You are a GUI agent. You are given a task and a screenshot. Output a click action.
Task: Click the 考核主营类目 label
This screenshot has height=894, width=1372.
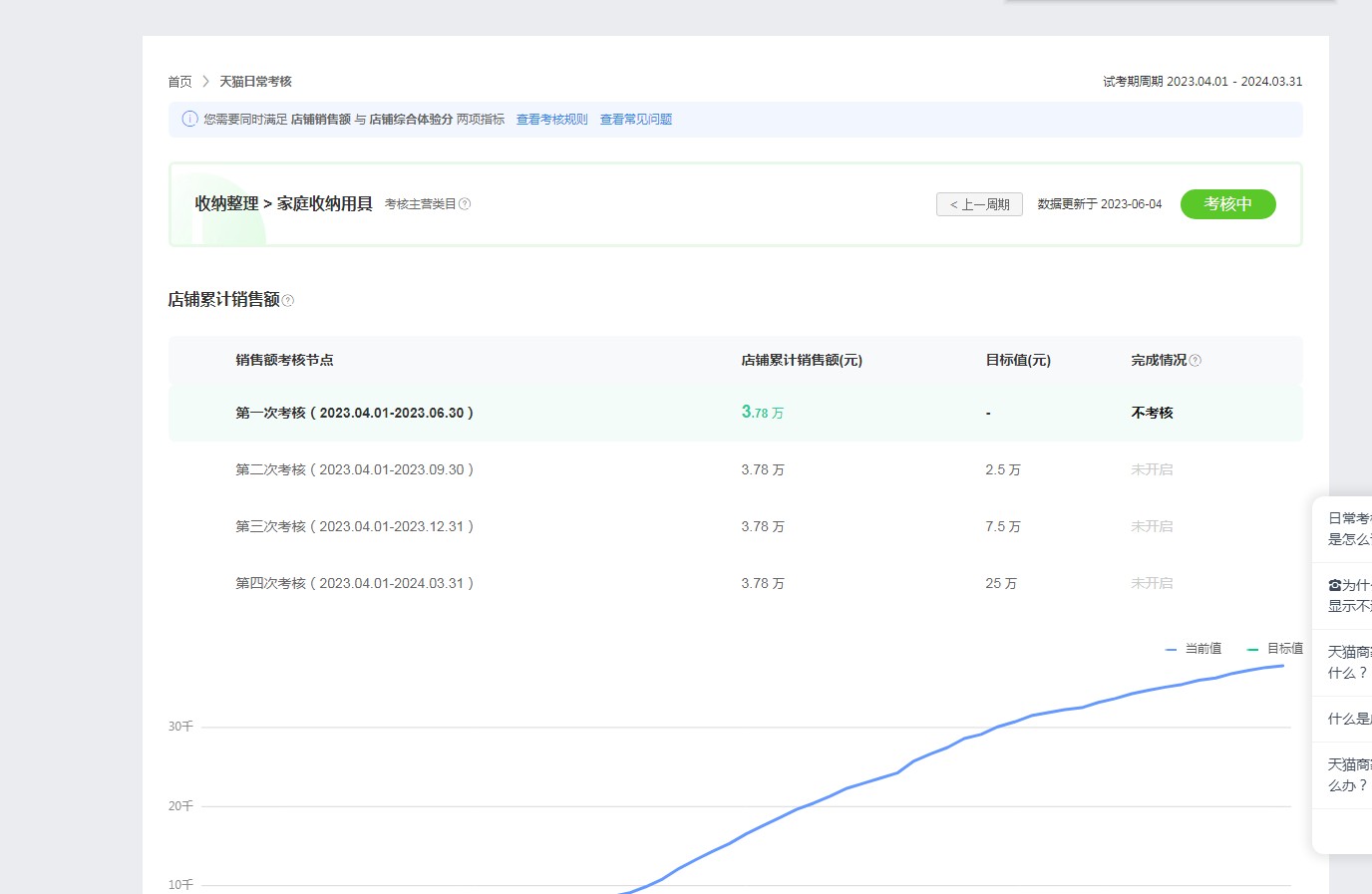coord(421,204)
